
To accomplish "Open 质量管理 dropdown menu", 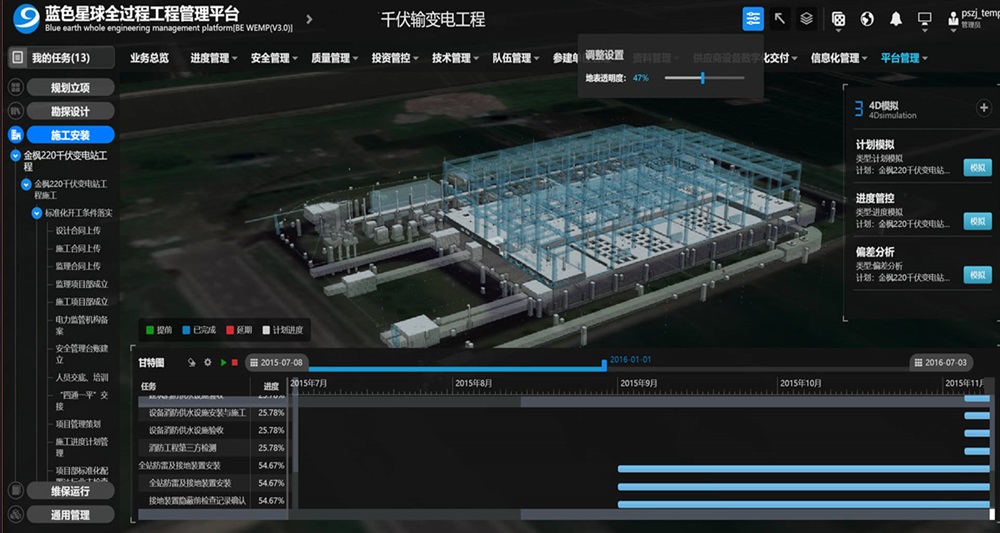I will (335, 58).
